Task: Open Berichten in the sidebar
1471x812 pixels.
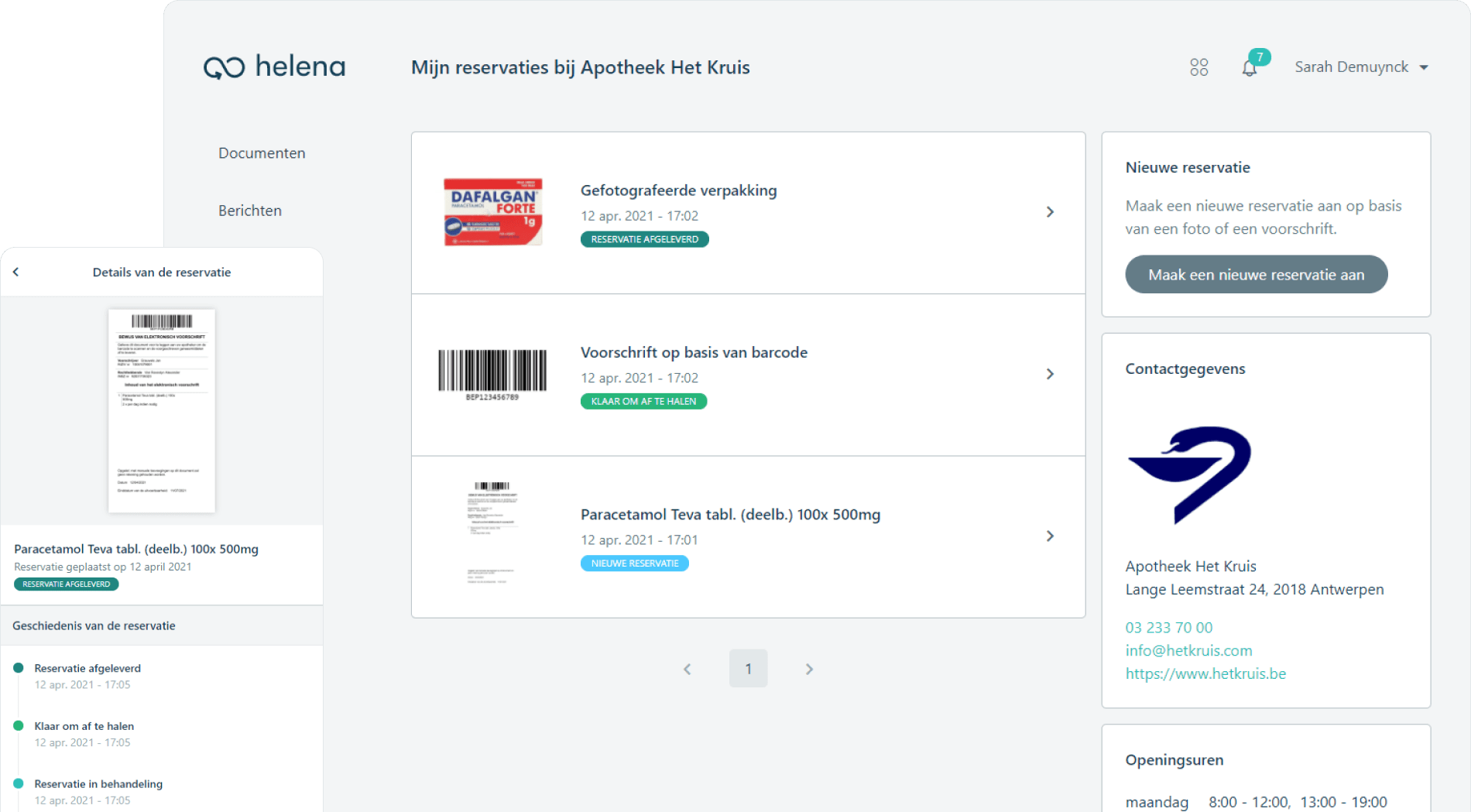Action: click(x=250, y=211)
